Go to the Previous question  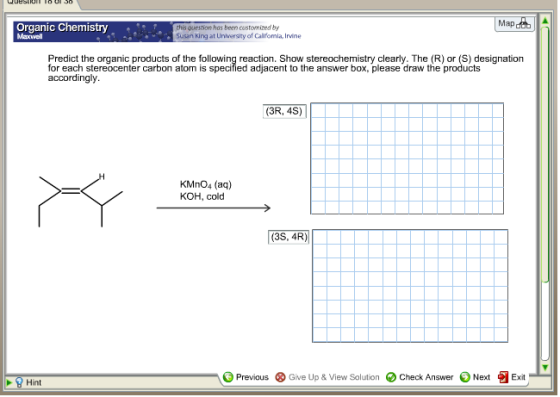point(252,377)
